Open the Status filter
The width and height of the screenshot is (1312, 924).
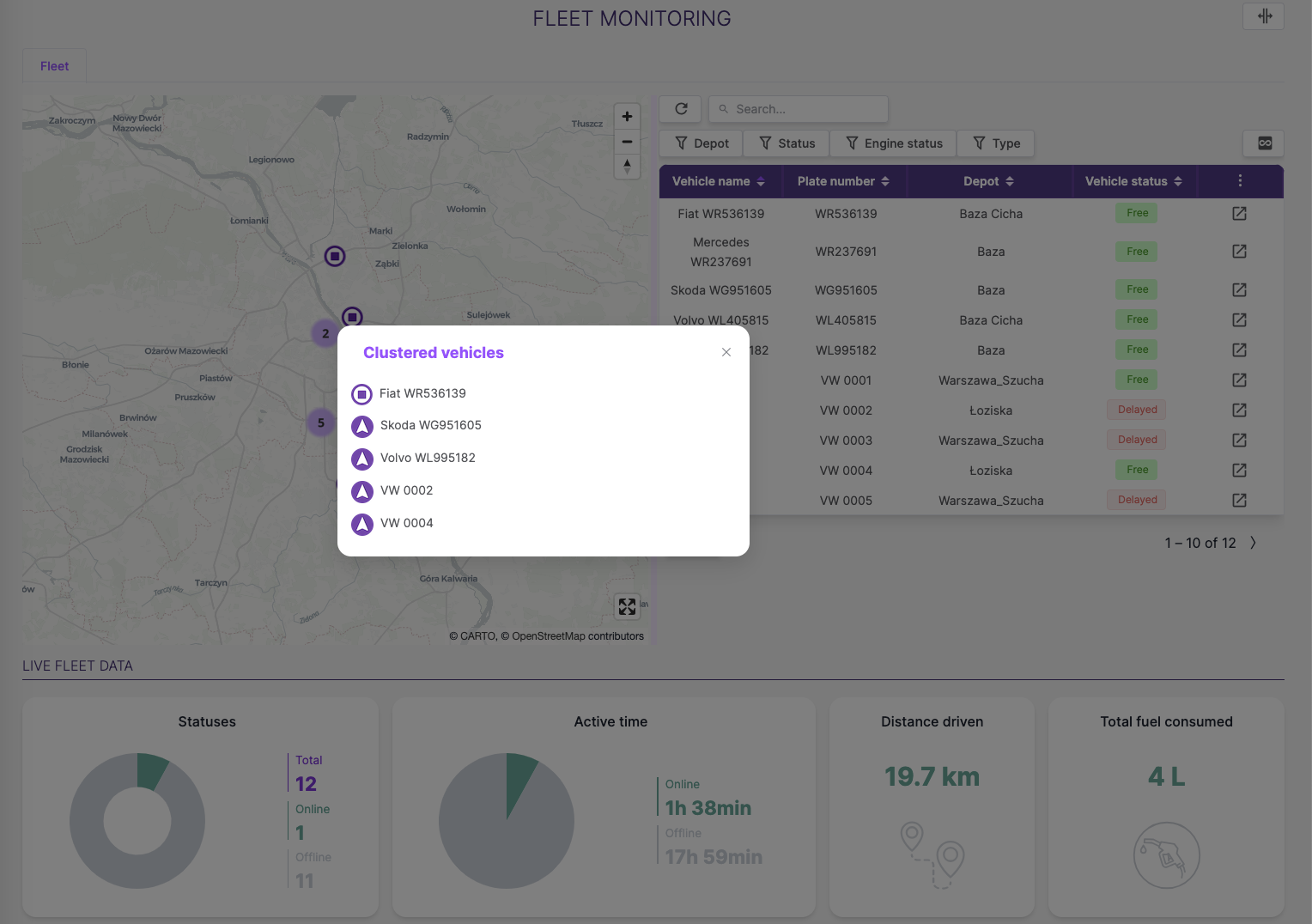coord(787,143)
